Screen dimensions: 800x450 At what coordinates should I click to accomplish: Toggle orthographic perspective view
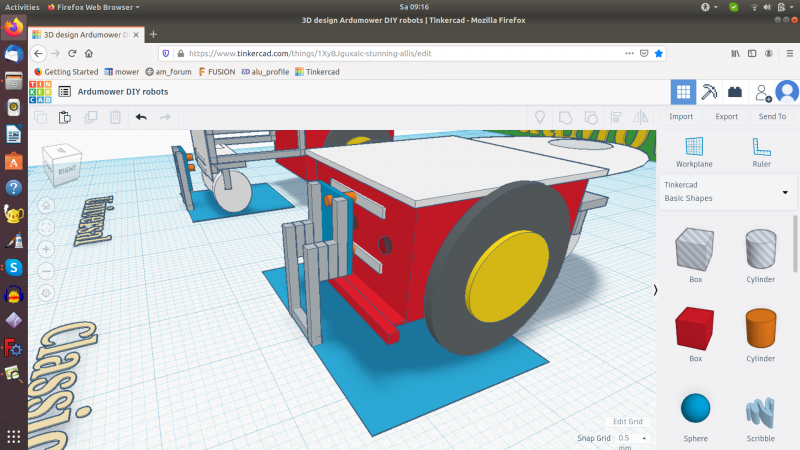46,293
